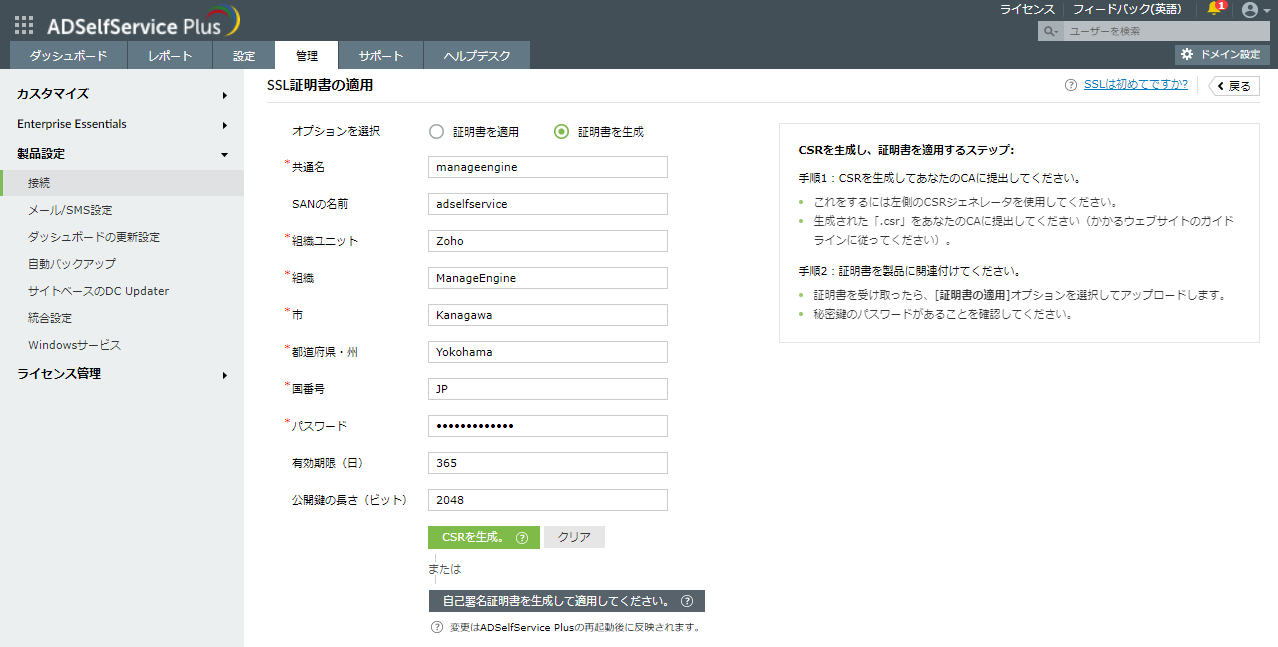Open メール/SMS設定 in the sidebar
This screenshot has width=1278, height=647.
(70, 210)
